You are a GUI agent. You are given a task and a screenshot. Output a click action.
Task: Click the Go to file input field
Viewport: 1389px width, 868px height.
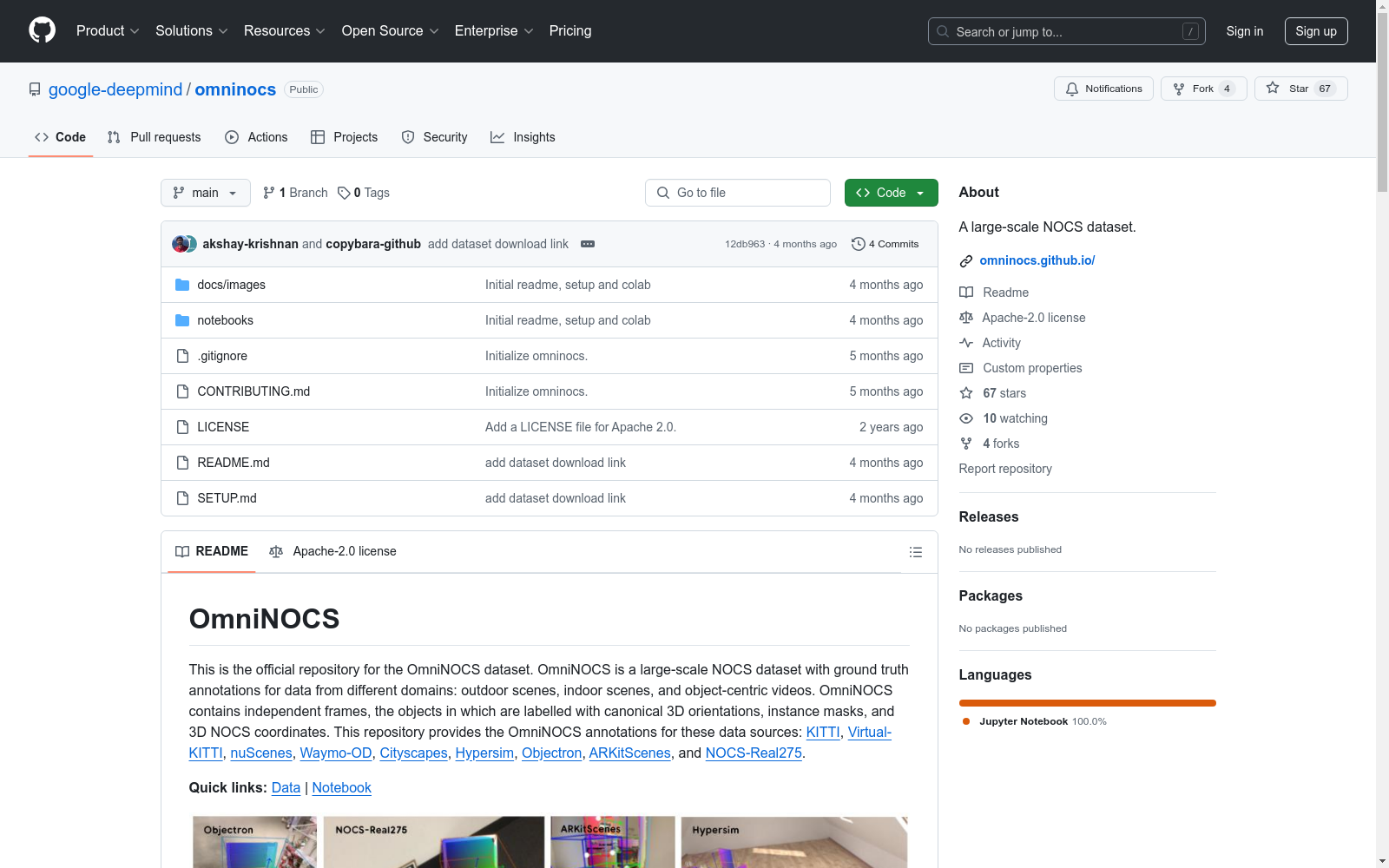738,193
